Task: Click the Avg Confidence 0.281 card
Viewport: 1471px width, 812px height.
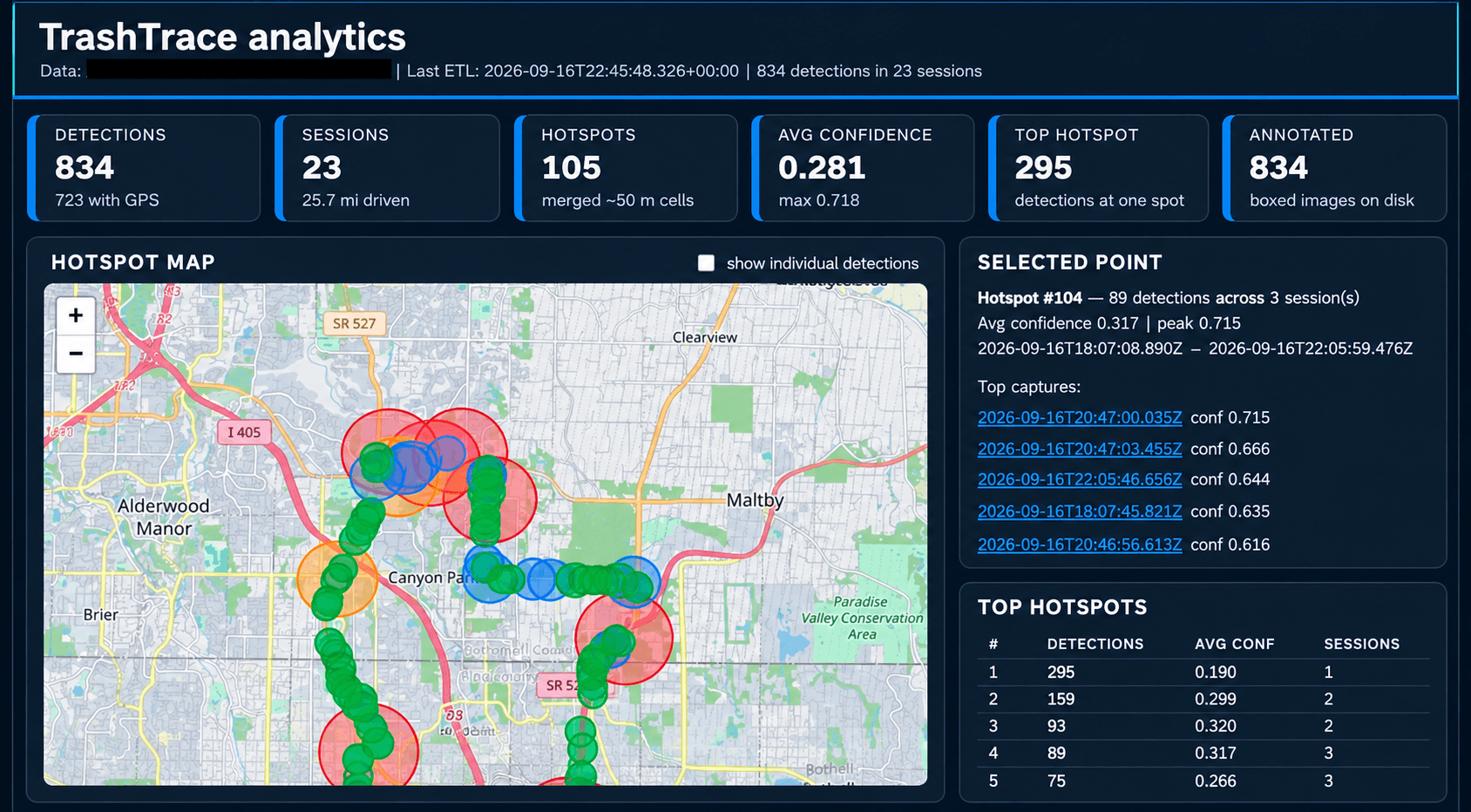Action: [863, 168]
